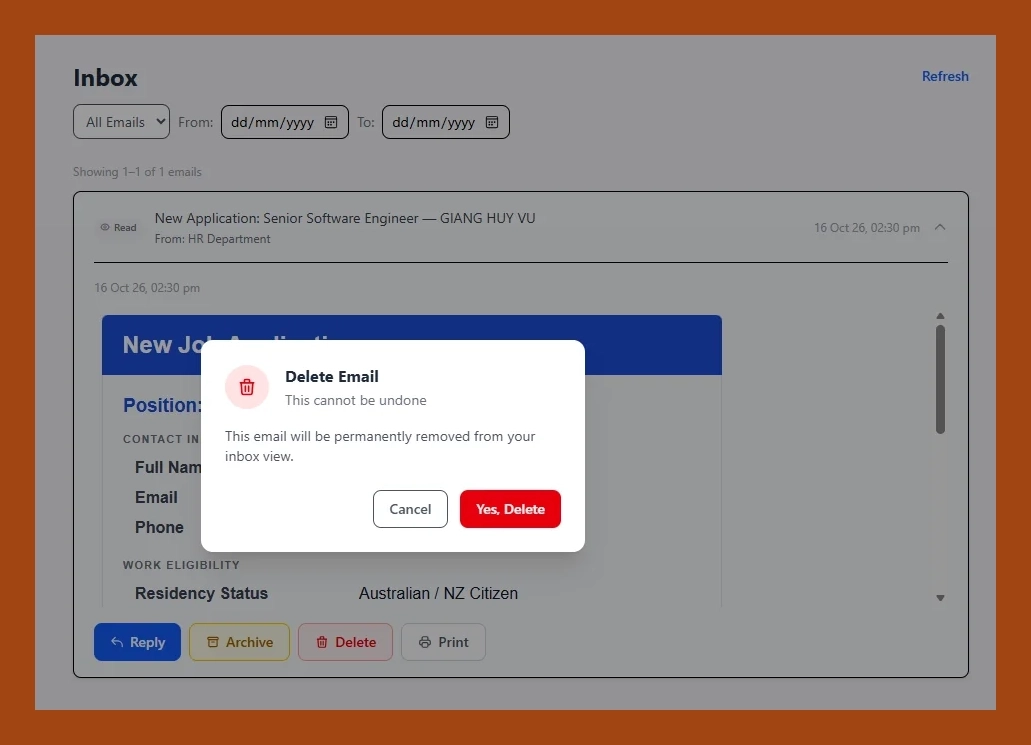
Task: Archive the email
Action: click(x=239, y=642)
